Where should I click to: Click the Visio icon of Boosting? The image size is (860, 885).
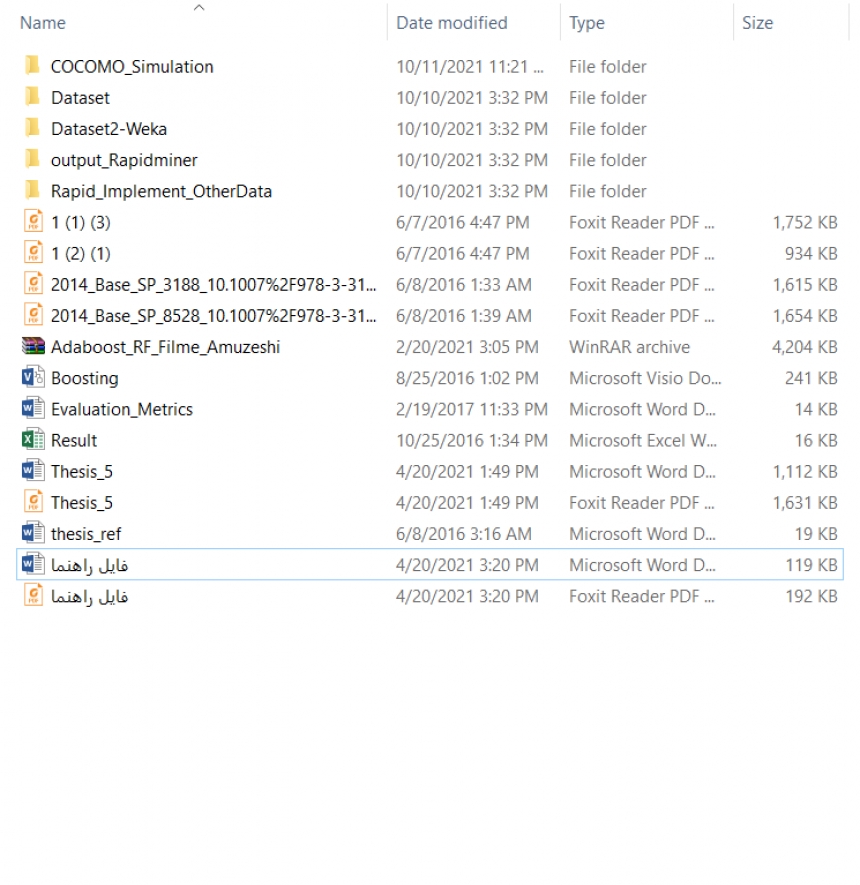(x=33, y=377)
